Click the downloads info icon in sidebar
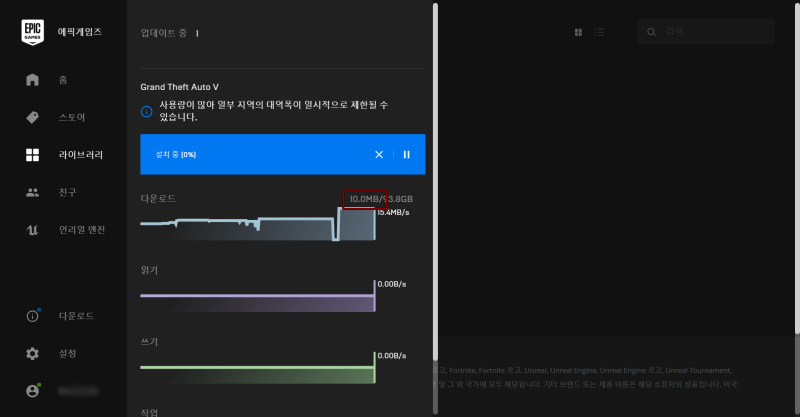The height and width of the screenshot is (417, 800). (x=33, y=316)
